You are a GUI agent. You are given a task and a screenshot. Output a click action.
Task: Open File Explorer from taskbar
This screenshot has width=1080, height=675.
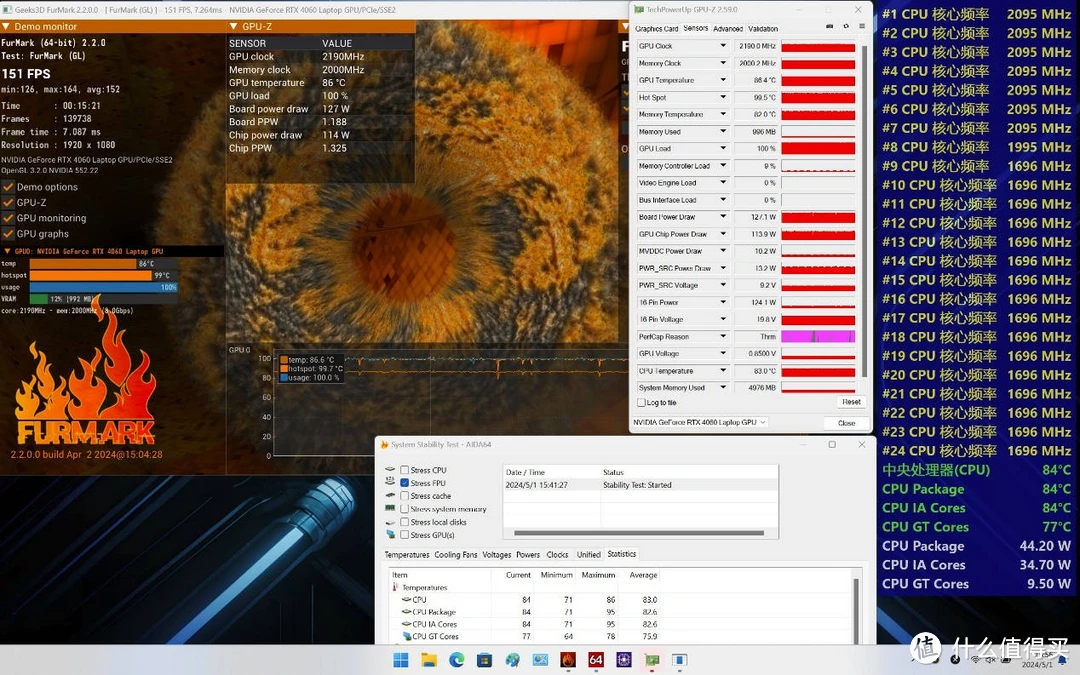pos(429,660)
